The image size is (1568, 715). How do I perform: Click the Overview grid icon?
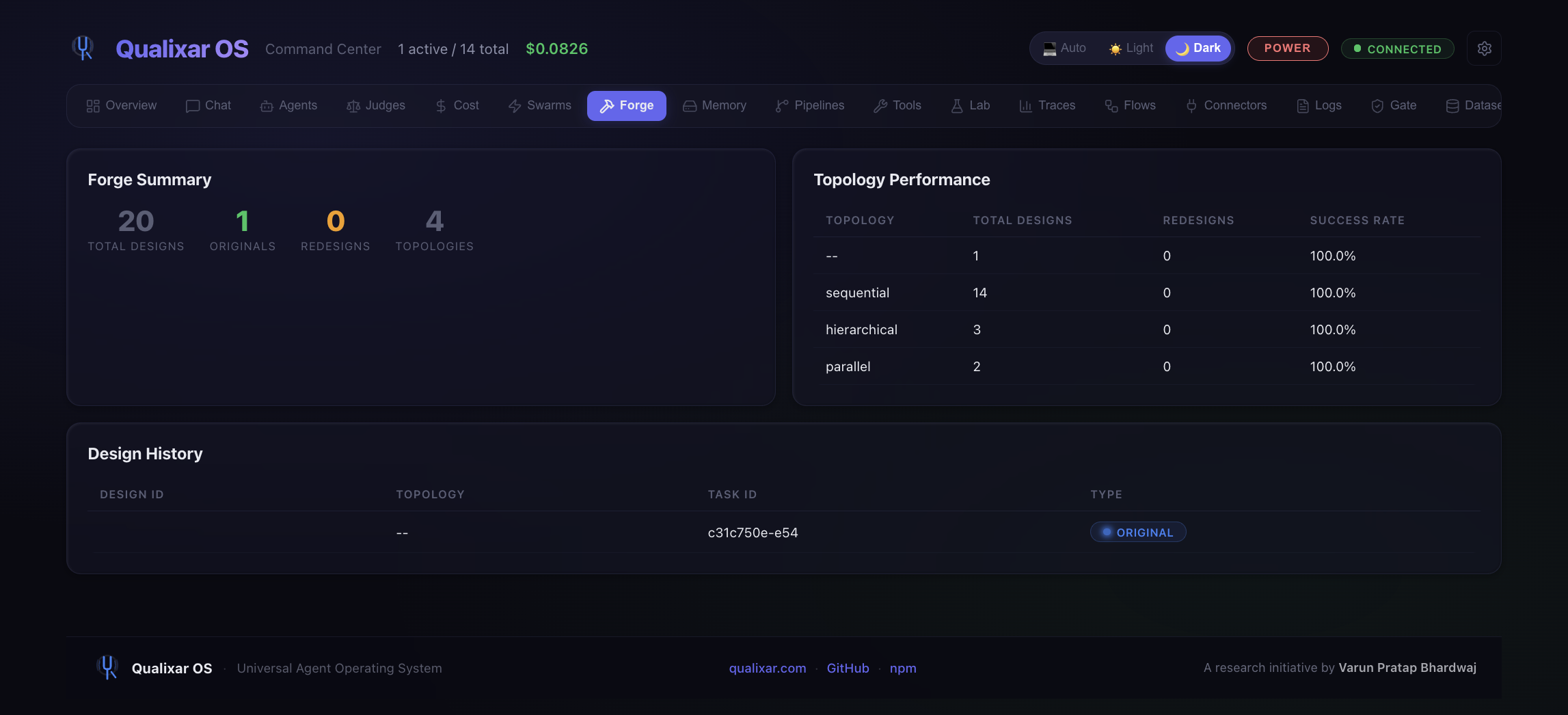(93, 106)
